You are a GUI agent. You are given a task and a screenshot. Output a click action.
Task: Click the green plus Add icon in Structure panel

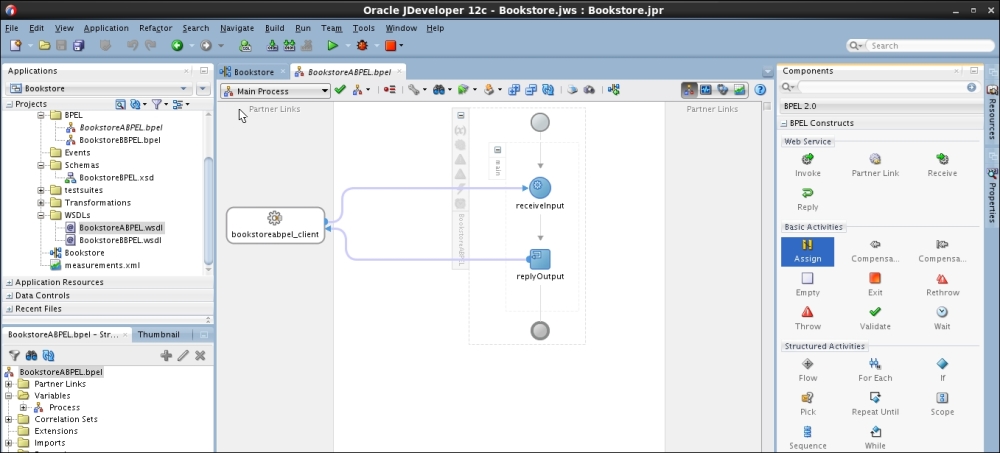point(166,355)
